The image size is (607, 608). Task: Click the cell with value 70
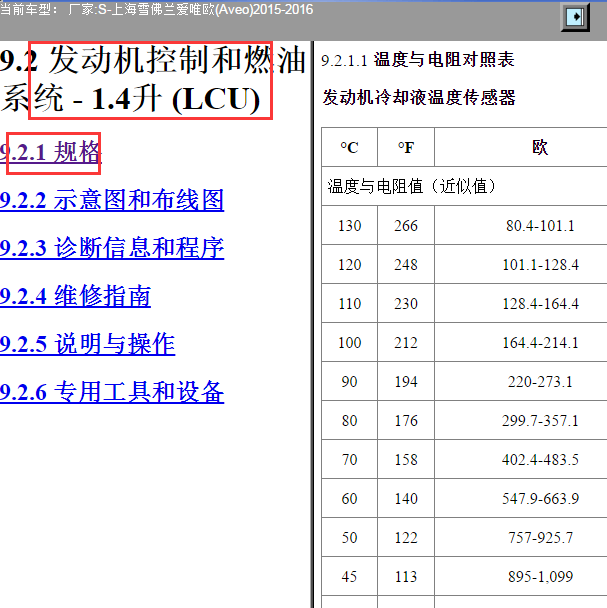coord(349,460)
